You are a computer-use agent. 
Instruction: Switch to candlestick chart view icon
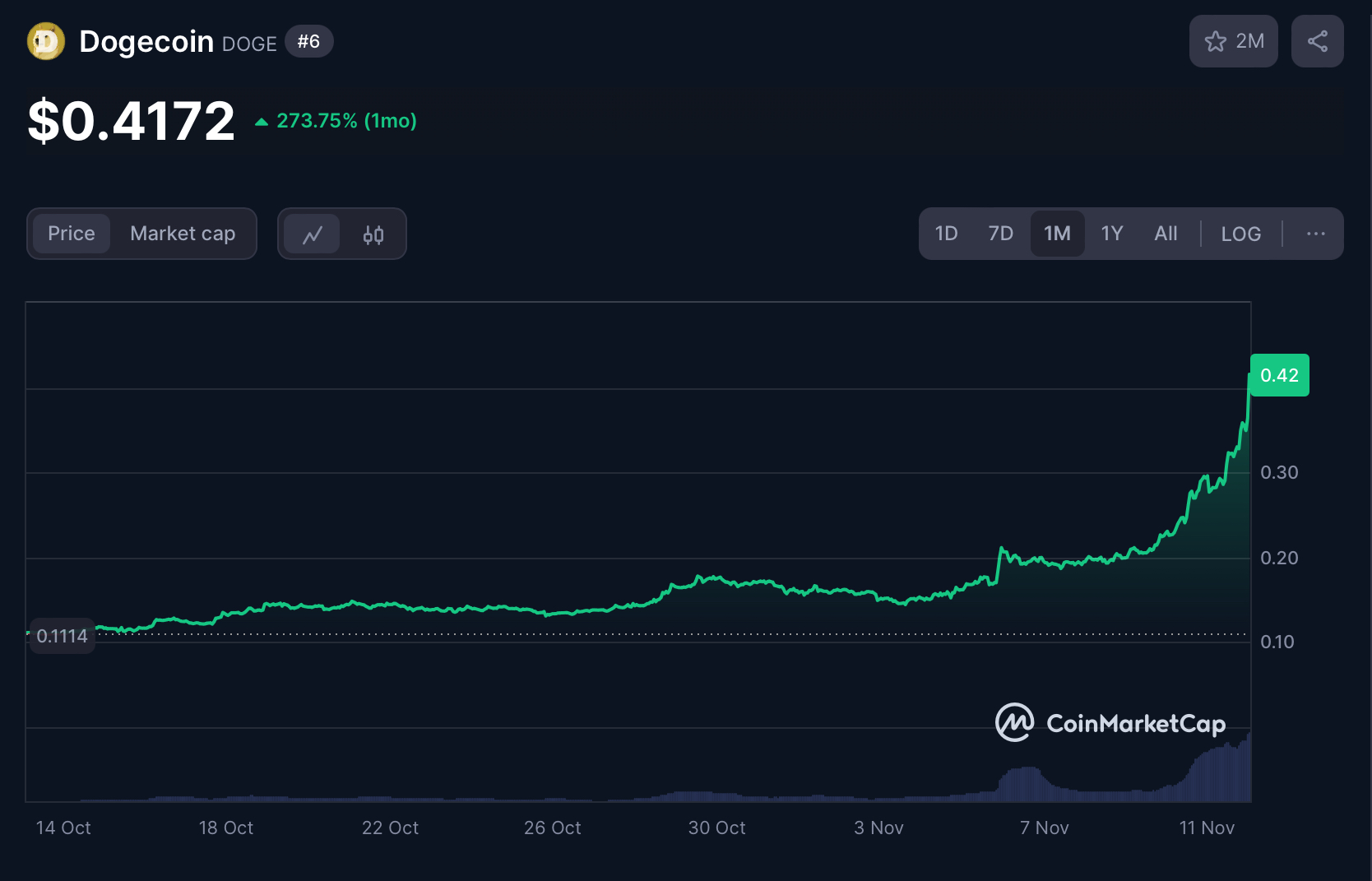pos(373,234)
